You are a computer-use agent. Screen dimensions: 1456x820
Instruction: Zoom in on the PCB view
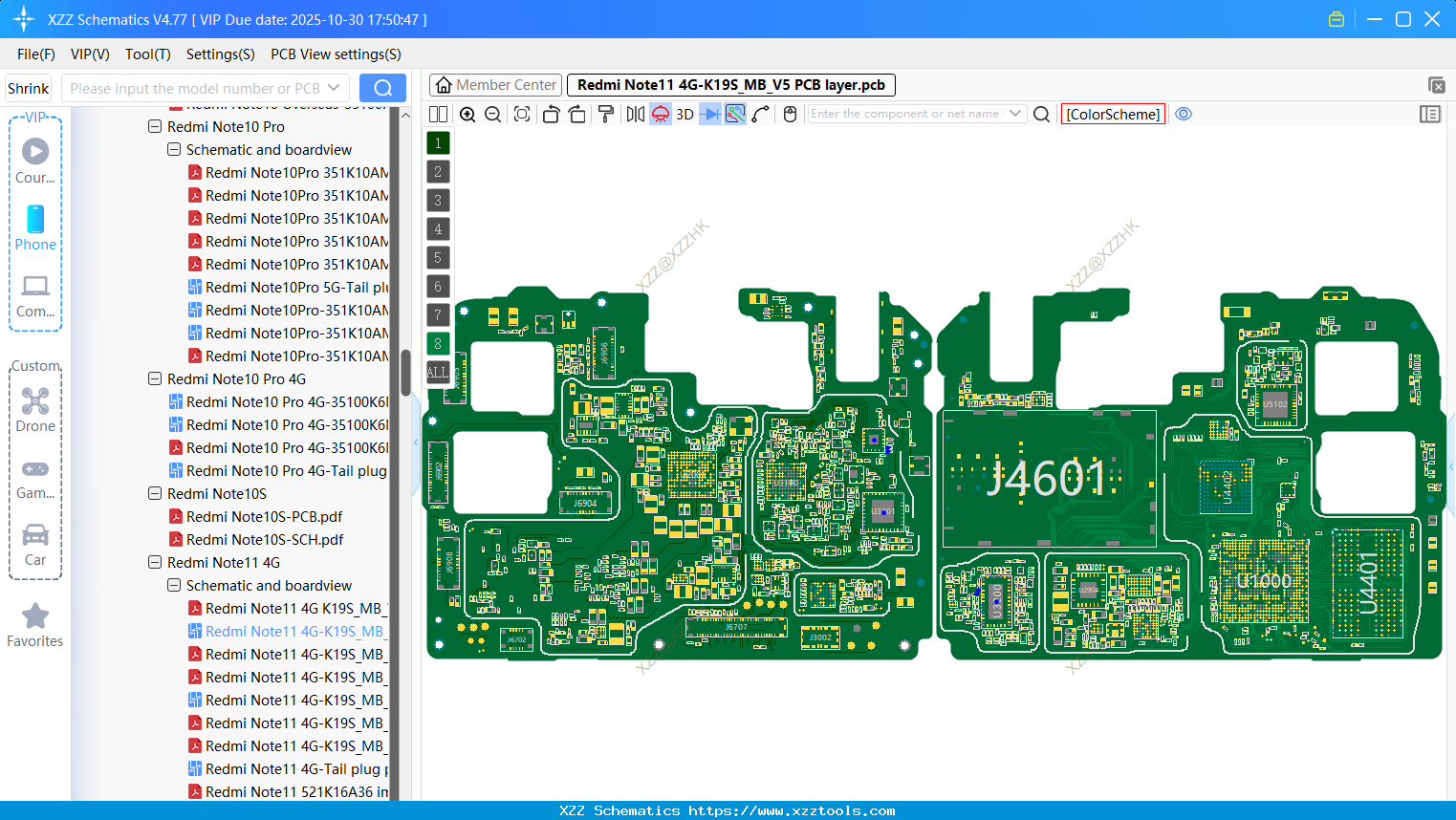(467, 115)
